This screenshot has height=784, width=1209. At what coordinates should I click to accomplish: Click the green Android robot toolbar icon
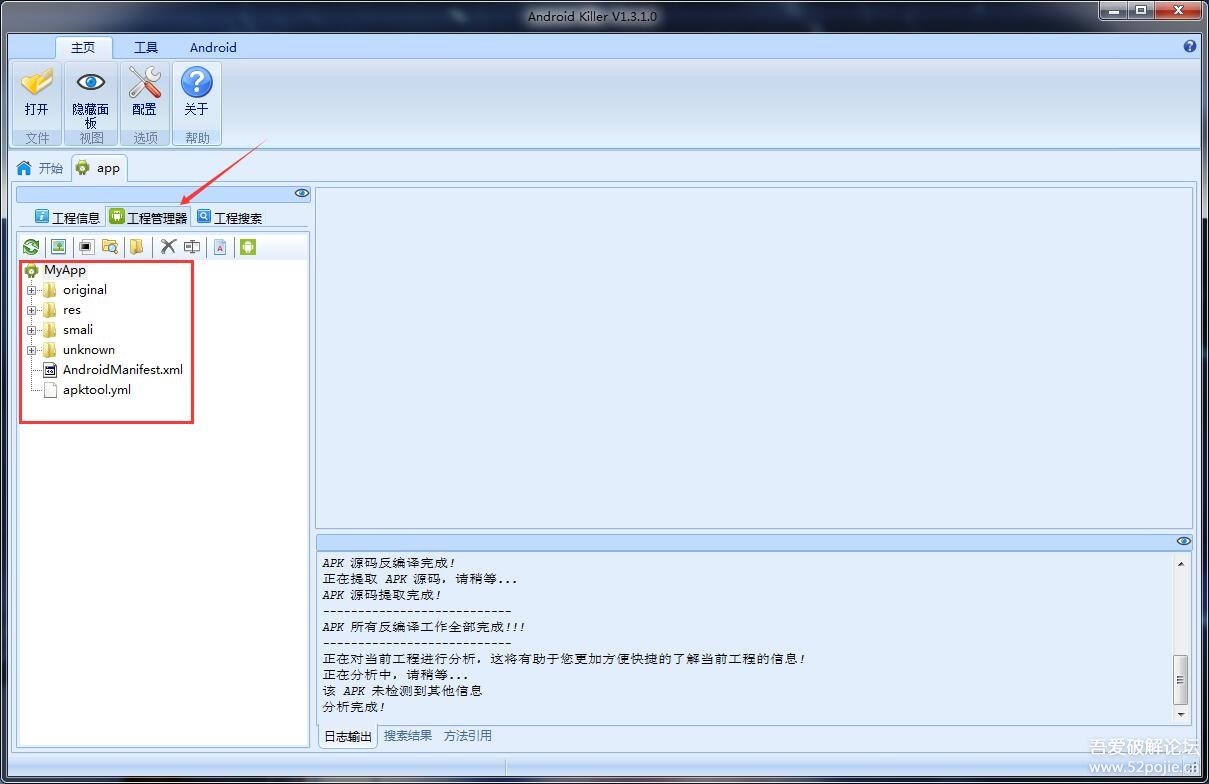[x=248, y=247]
